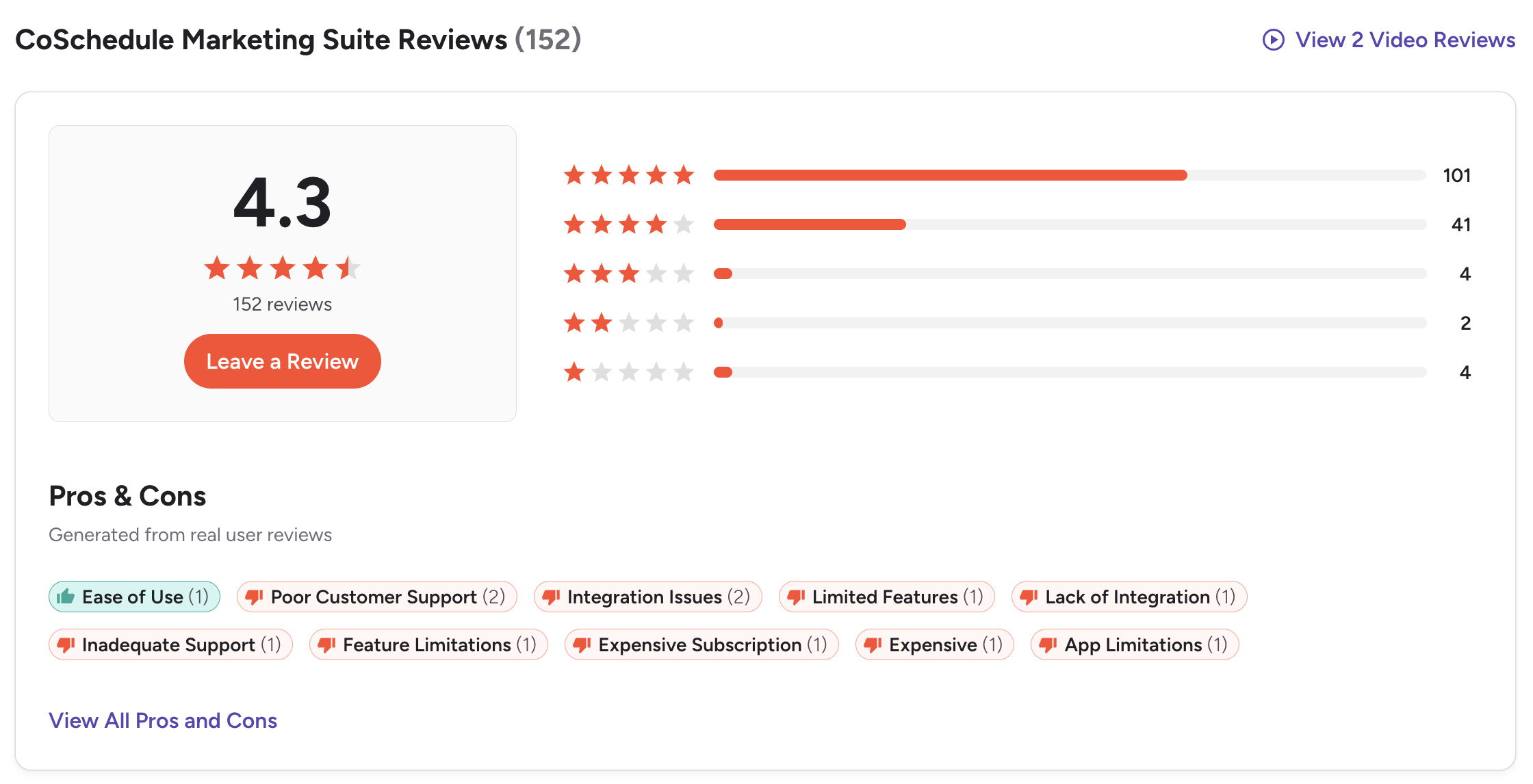Click the thumbs-down icon on App Limitations
Viewport: 1533px width, 784px height.
tap(1047, 644)
